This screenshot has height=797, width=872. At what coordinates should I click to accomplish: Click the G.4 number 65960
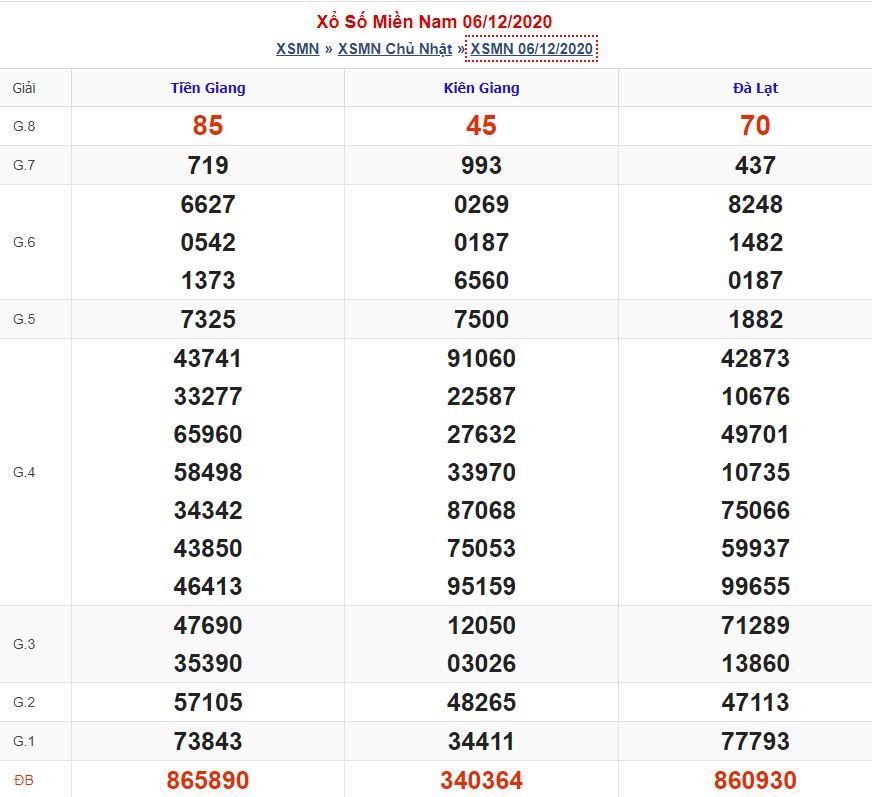(x=208, y=434)
